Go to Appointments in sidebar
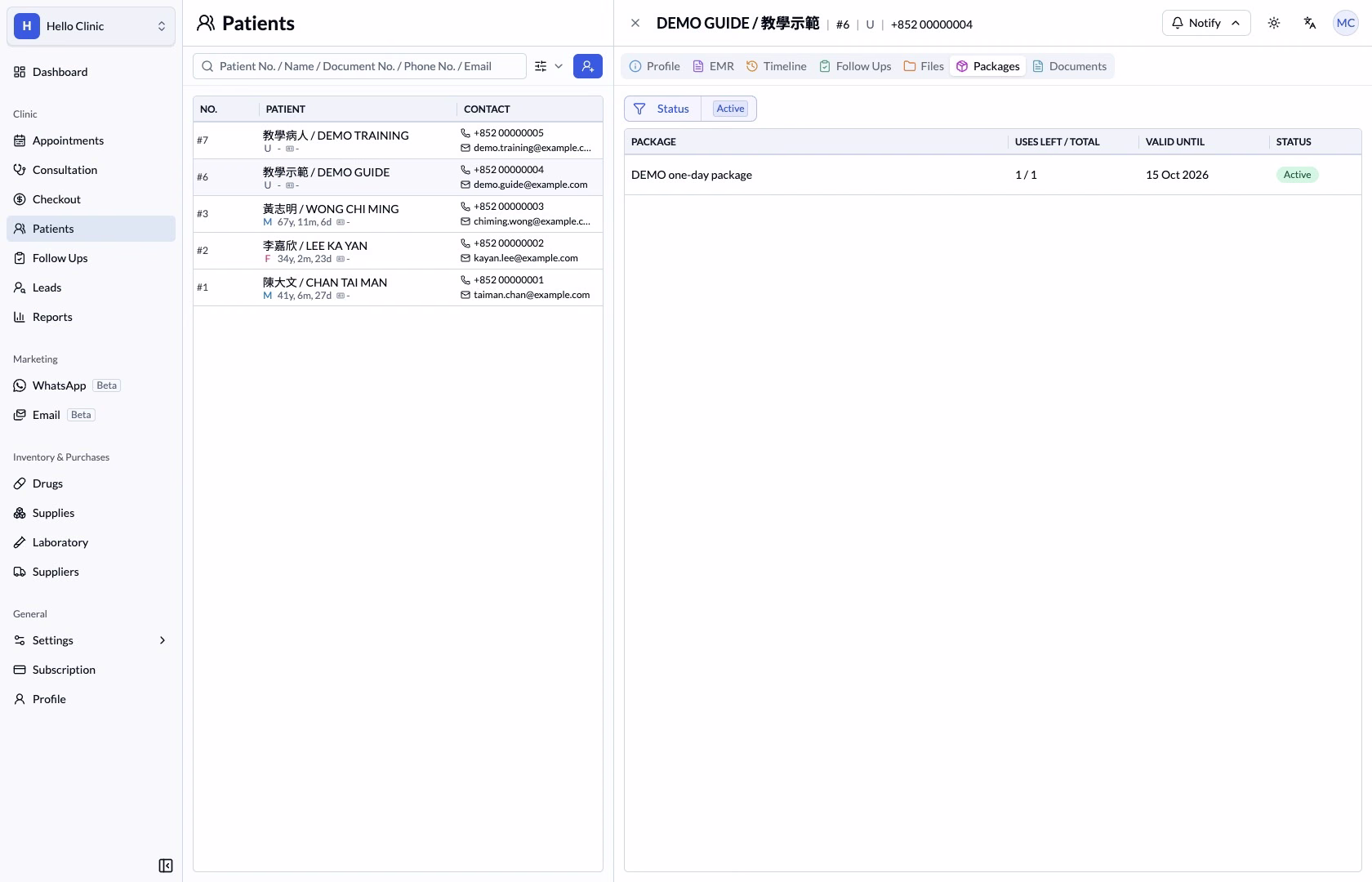 [91, 140]
